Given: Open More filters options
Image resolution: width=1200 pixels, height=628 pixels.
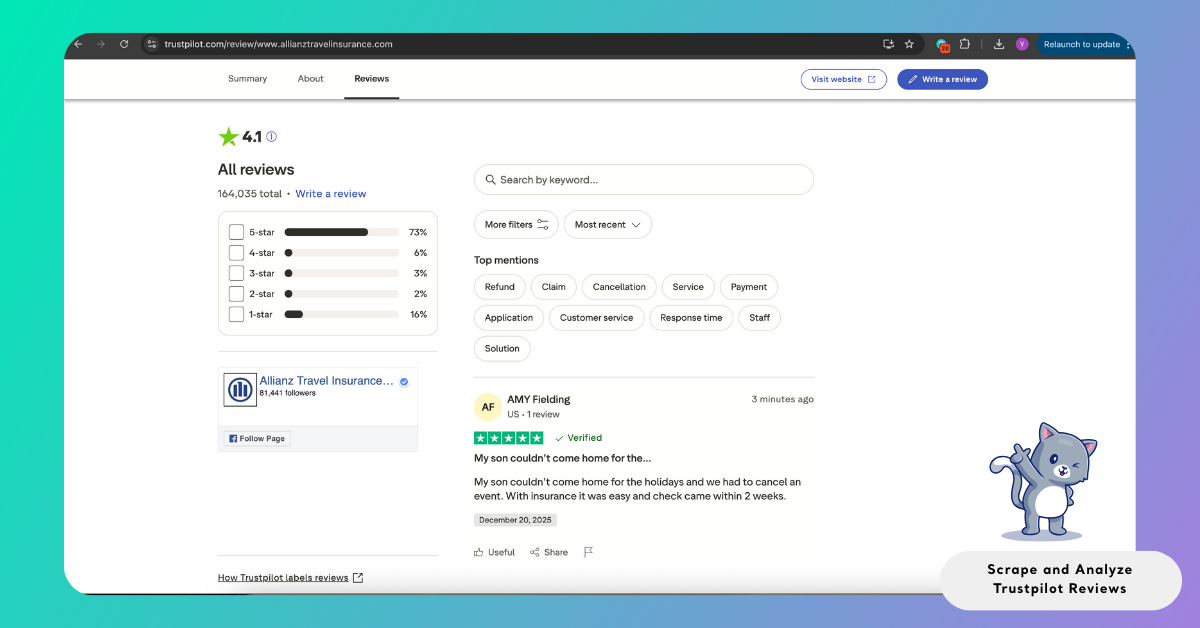Looking at the screenshot, I should [x=516, y=225].
